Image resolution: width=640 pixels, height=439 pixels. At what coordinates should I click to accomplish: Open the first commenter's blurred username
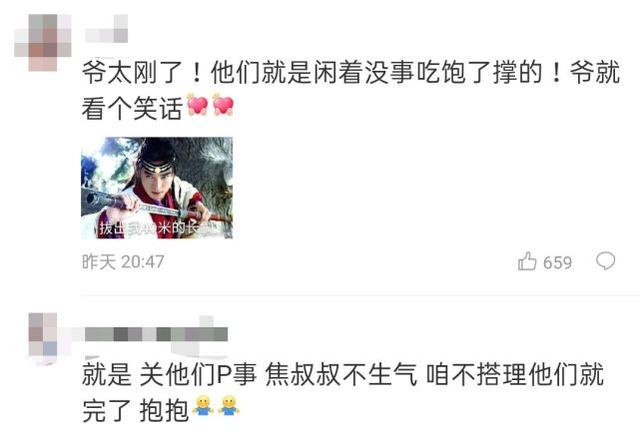(107, 29)
